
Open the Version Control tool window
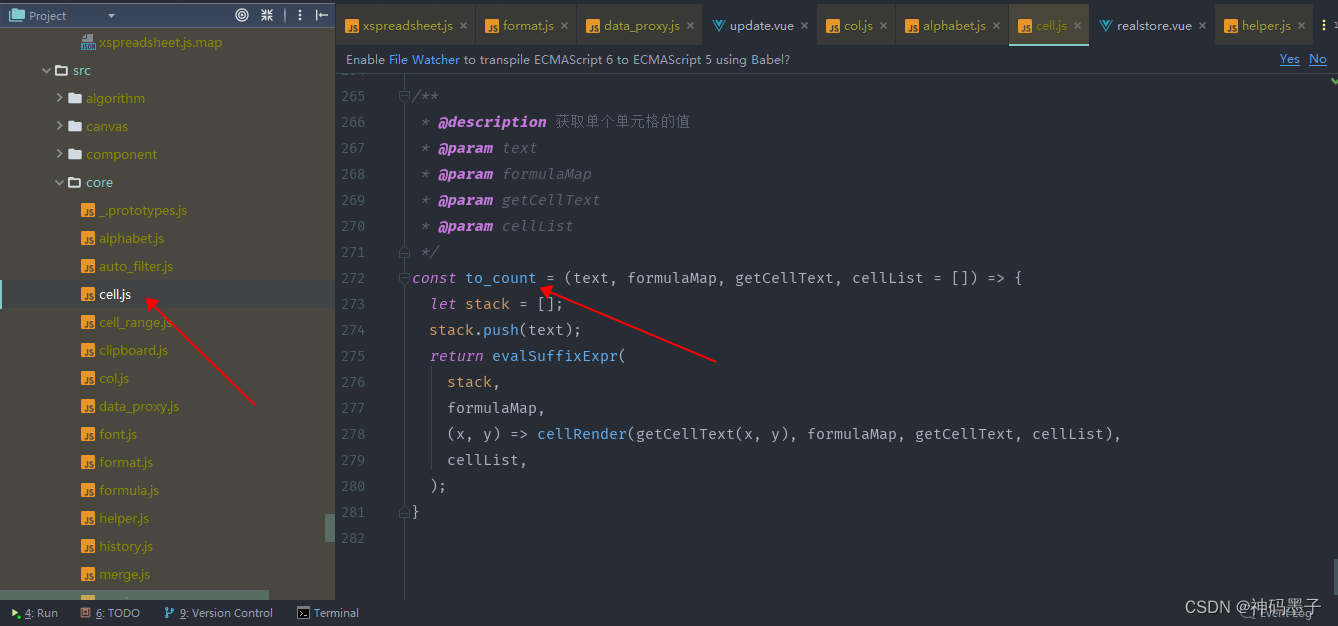(x=218, y=613)
